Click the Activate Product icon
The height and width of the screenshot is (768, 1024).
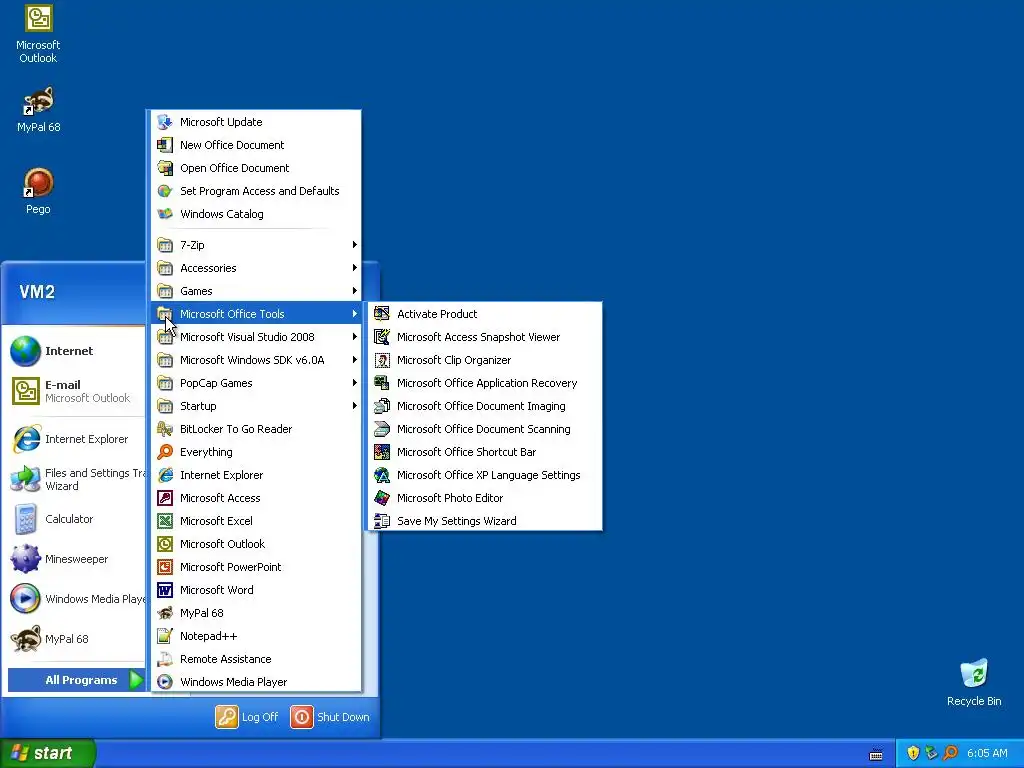[x=382, y=314]
